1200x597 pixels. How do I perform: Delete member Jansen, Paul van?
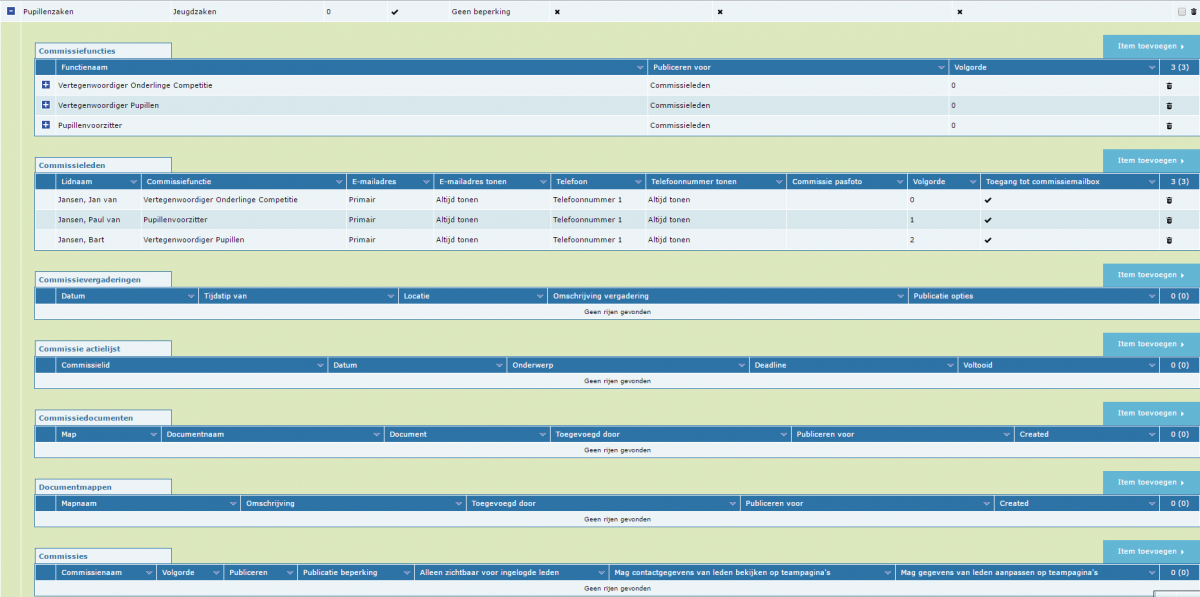[1169, 220]
